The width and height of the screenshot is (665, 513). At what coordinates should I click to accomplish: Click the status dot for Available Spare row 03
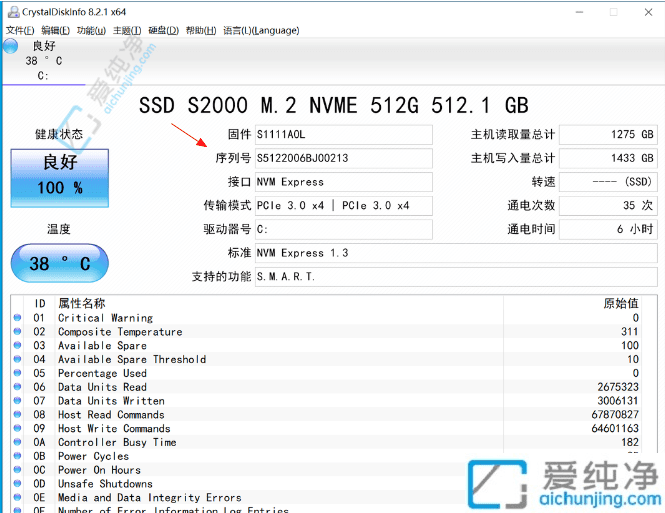pyautogui.click(x=17, y=346)
